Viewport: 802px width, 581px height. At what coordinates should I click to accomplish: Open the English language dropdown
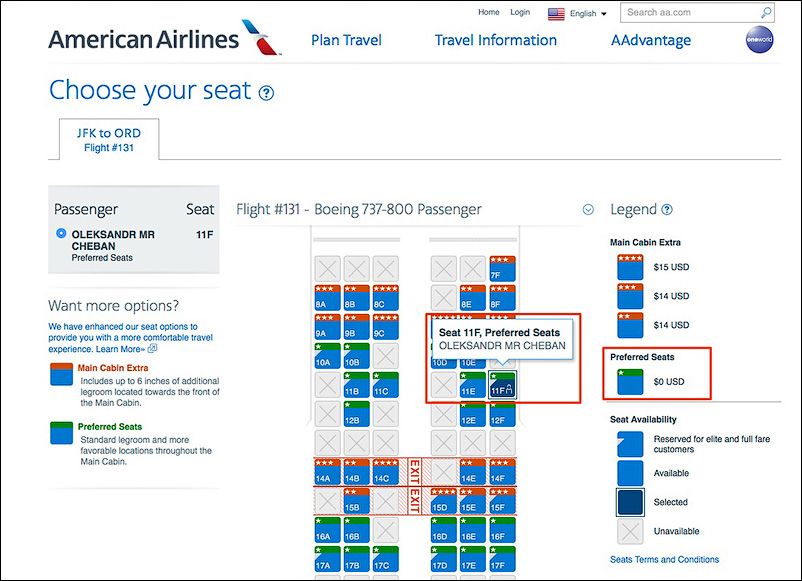(x=577, y=14)
